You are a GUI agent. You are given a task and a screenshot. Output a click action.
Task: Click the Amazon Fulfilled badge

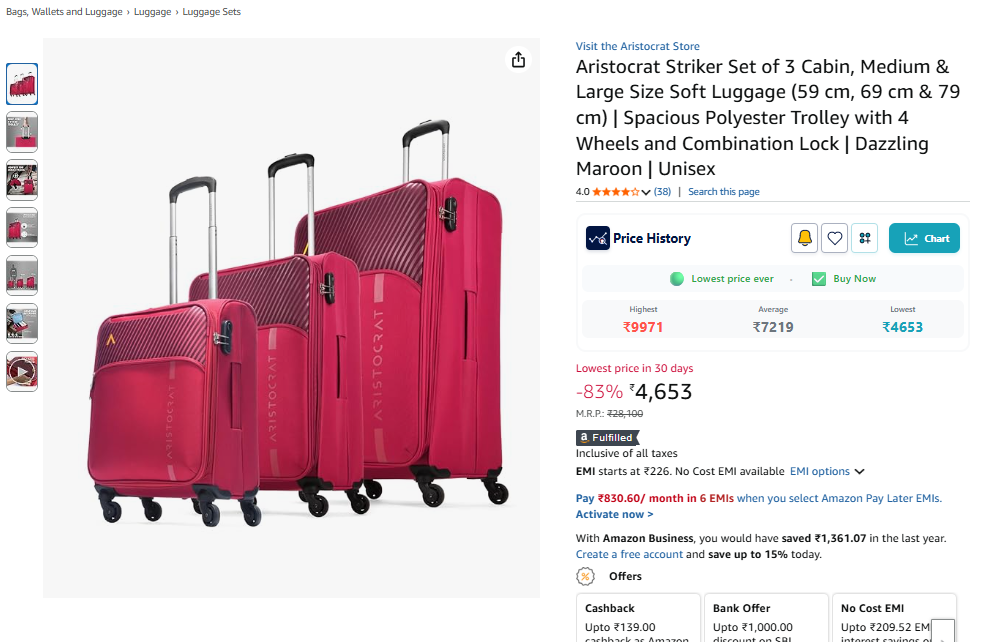click(607, 438)
